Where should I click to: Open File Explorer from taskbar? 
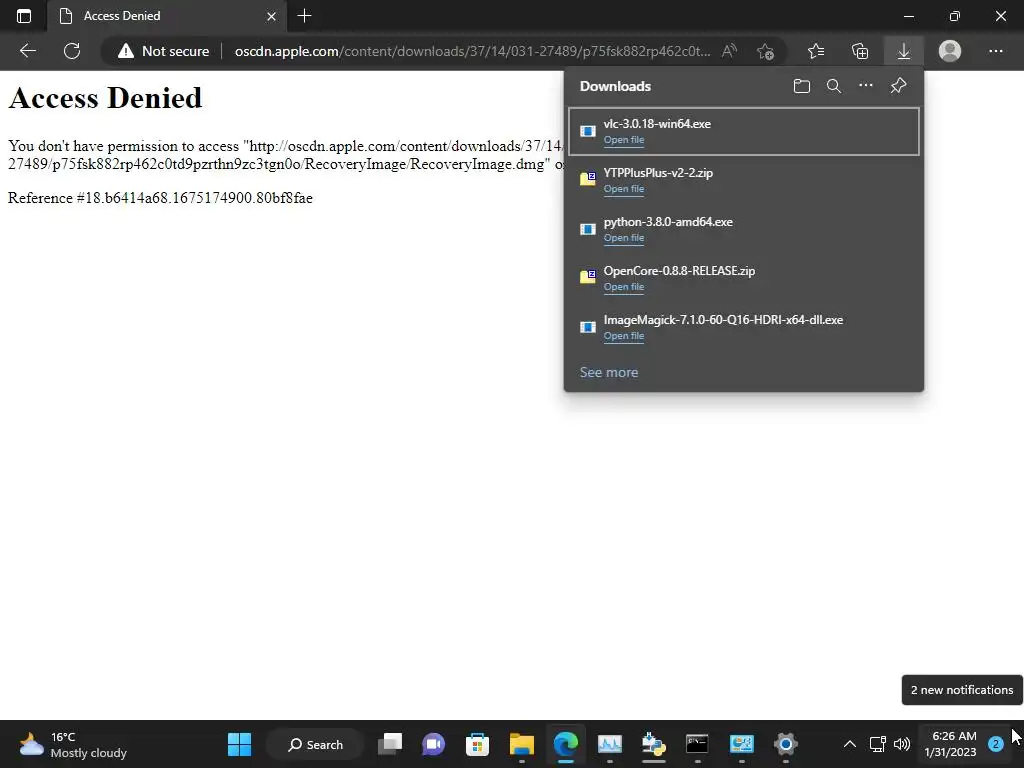522,744
